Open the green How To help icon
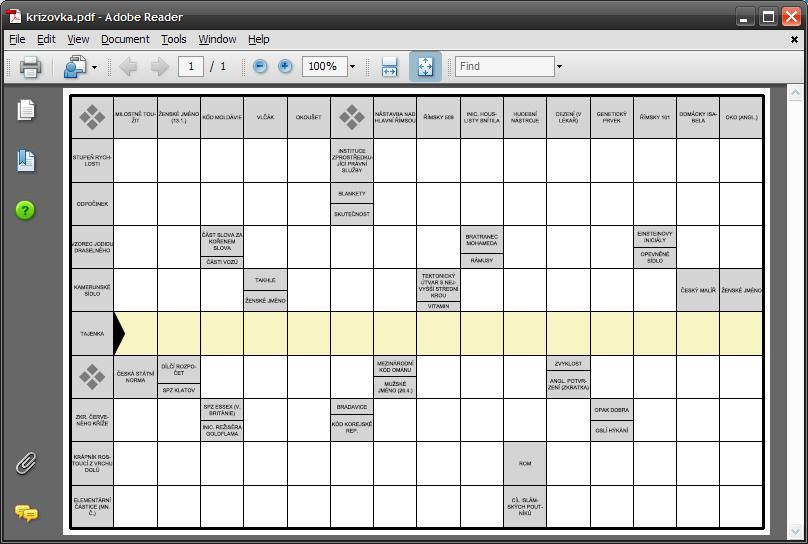This screenshot has width=808, height=544. click(25, 210)
